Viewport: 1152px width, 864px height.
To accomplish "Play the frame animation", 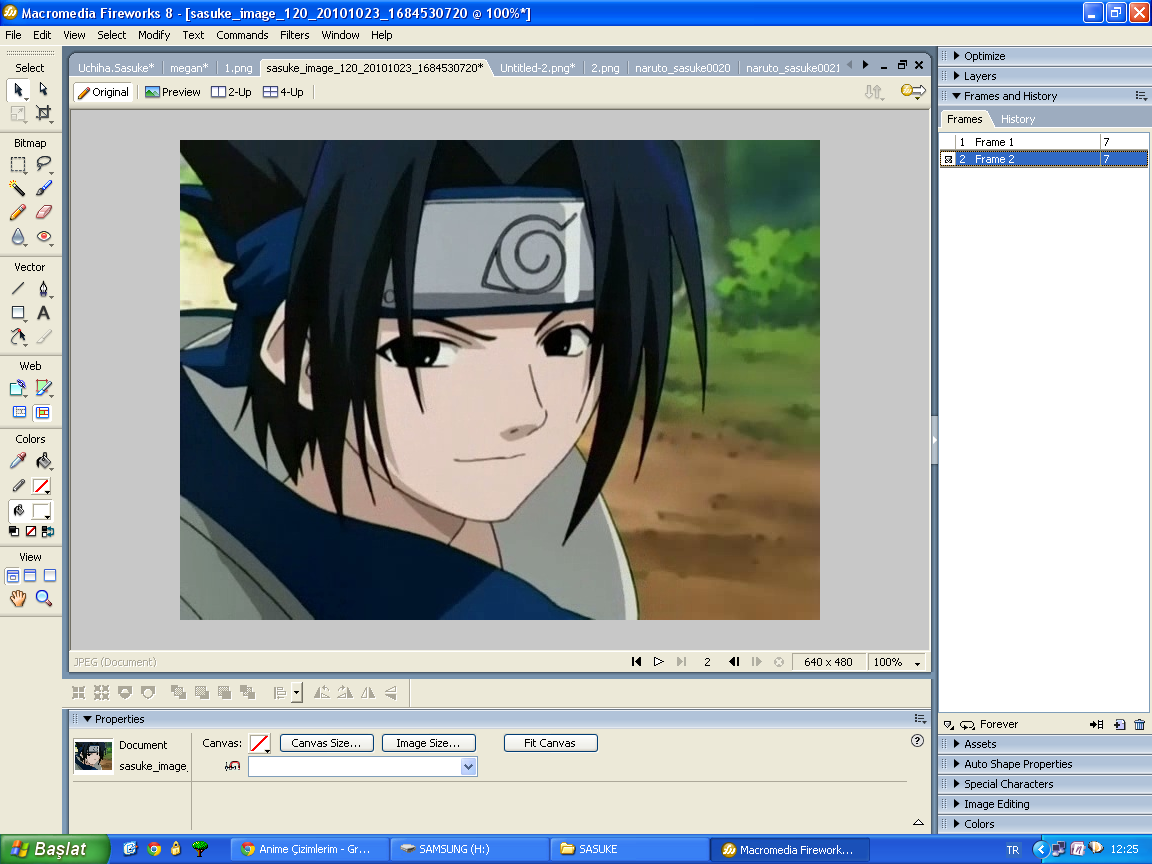I will click(658, 662).
